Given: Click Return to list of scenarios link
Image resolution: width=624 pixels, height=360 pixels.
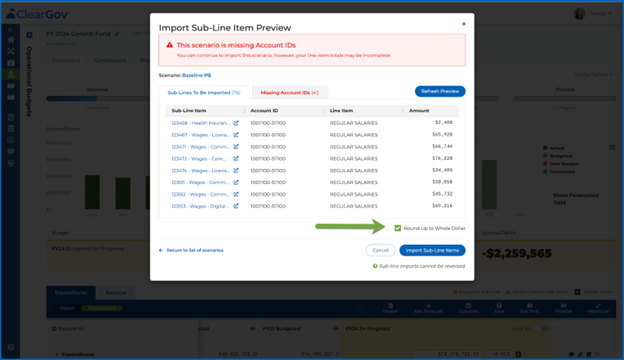Looking at the screenshot, I should click(191, 250).
